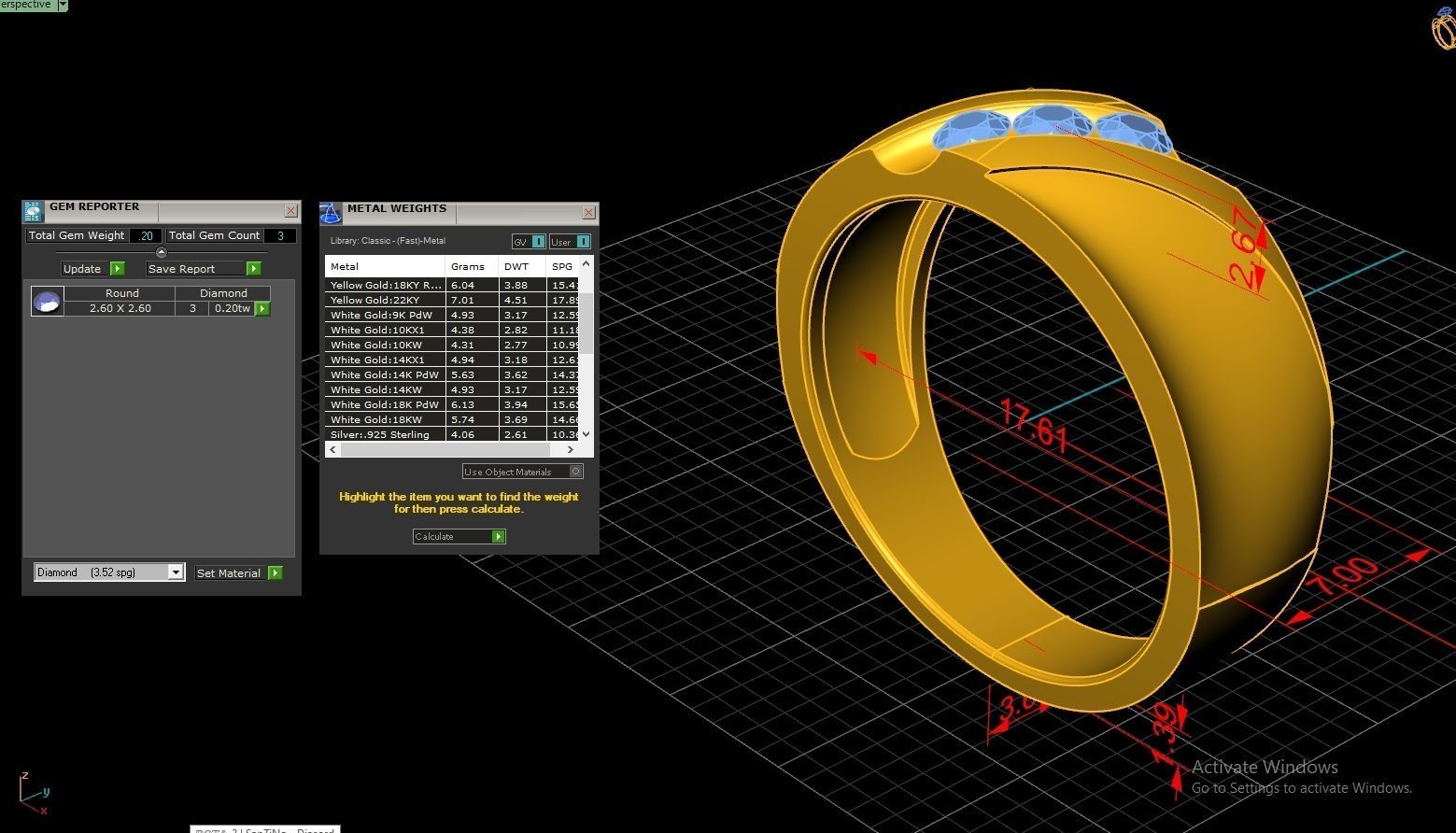Select the White Gold:14K PdW row
Image resolution: width=1456 pixels, height=833 pixels.
pyautogui.click(x=453, y=374)
